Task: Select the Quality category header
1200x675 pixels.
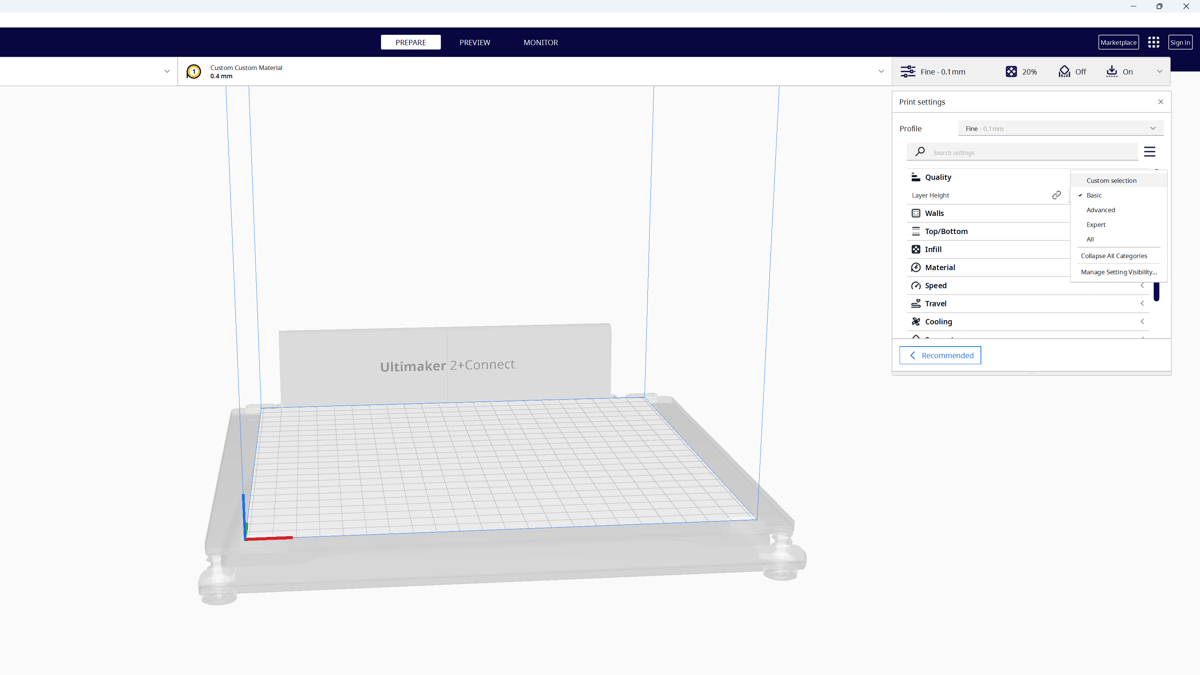Action: coord(988,177)
